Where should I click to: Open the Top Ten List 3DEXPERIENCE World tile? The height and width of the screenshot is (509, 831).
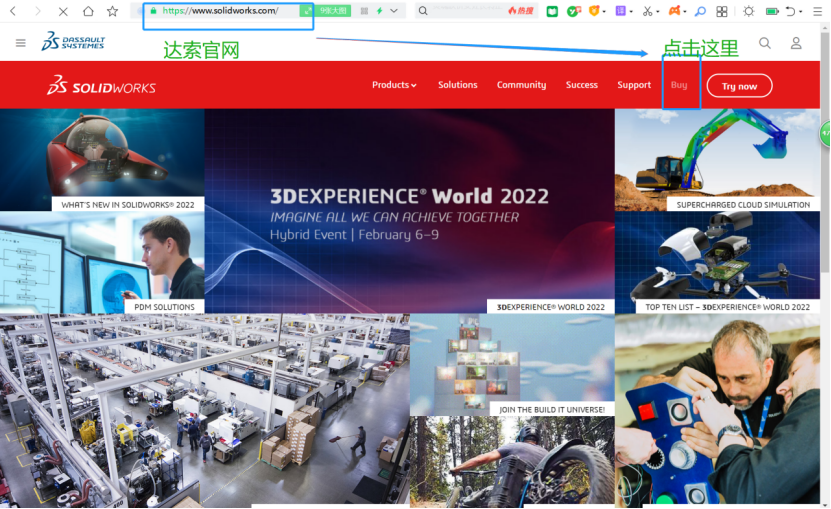(x=717, y=262)
